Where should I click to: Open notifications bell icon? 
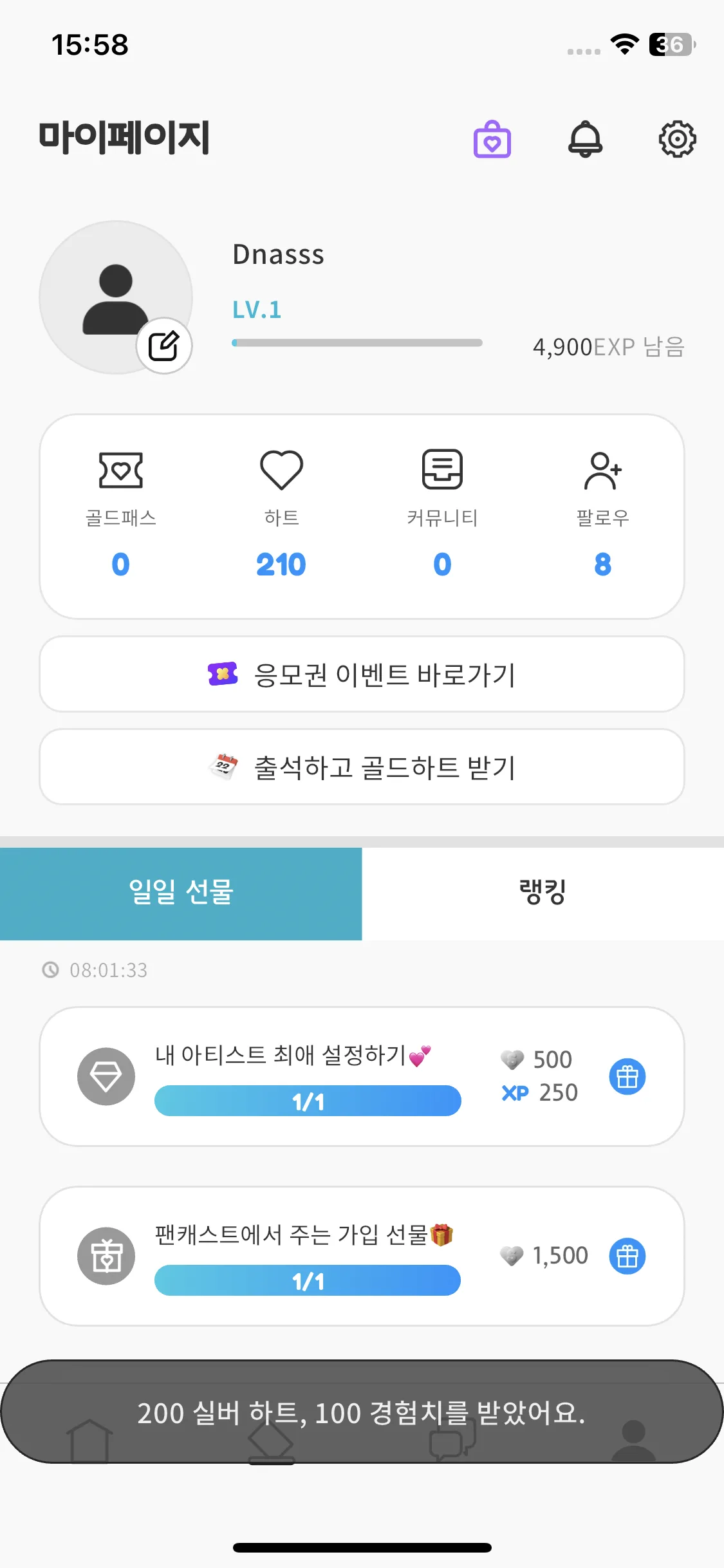coord(585,139)
